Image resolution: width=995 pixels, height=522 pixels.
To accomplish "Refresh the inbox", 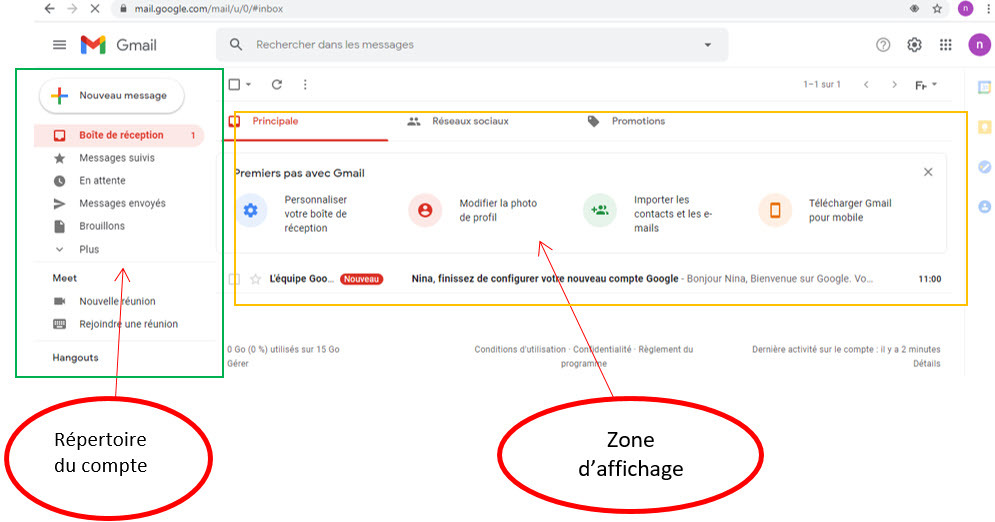I will pos(277,84).
